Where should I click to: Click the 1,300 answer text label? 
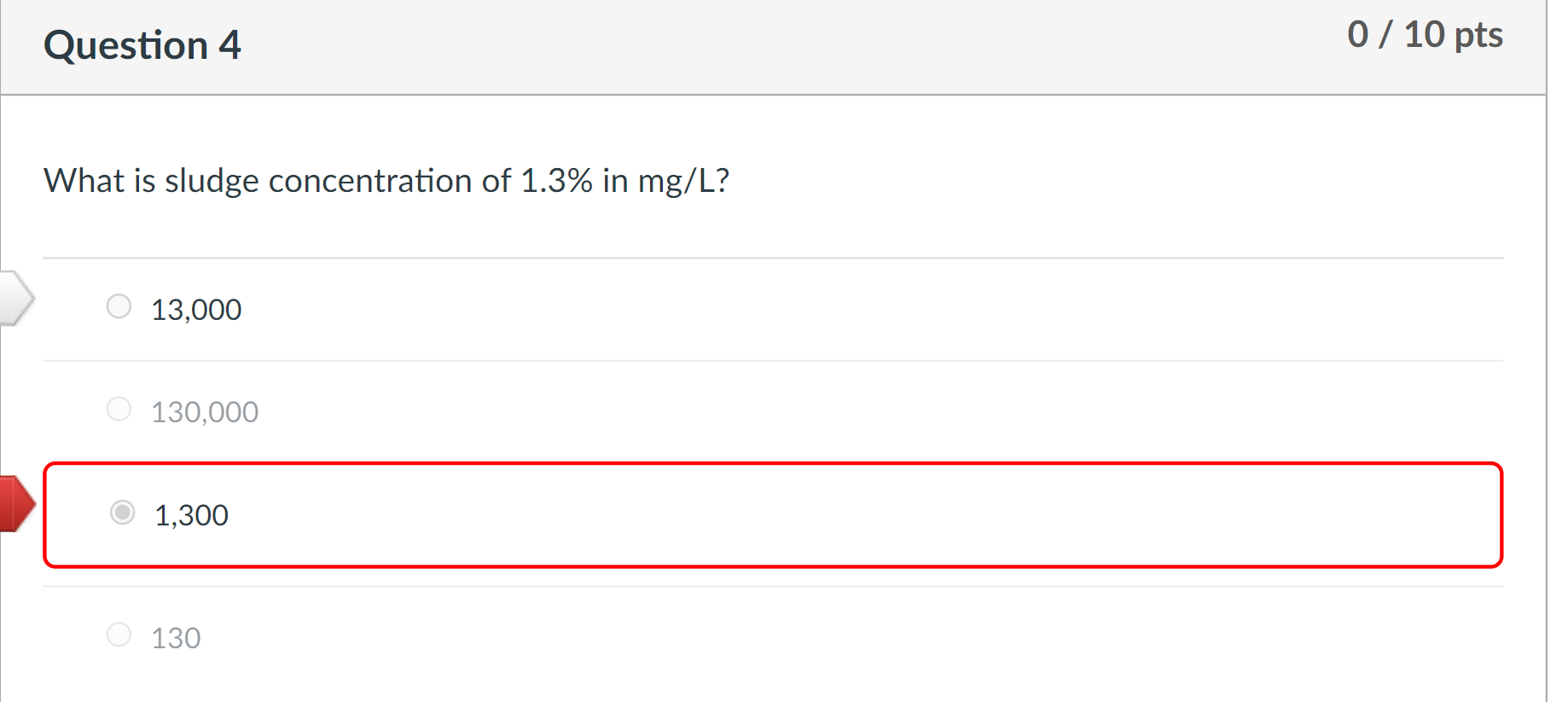click(191, 514)
